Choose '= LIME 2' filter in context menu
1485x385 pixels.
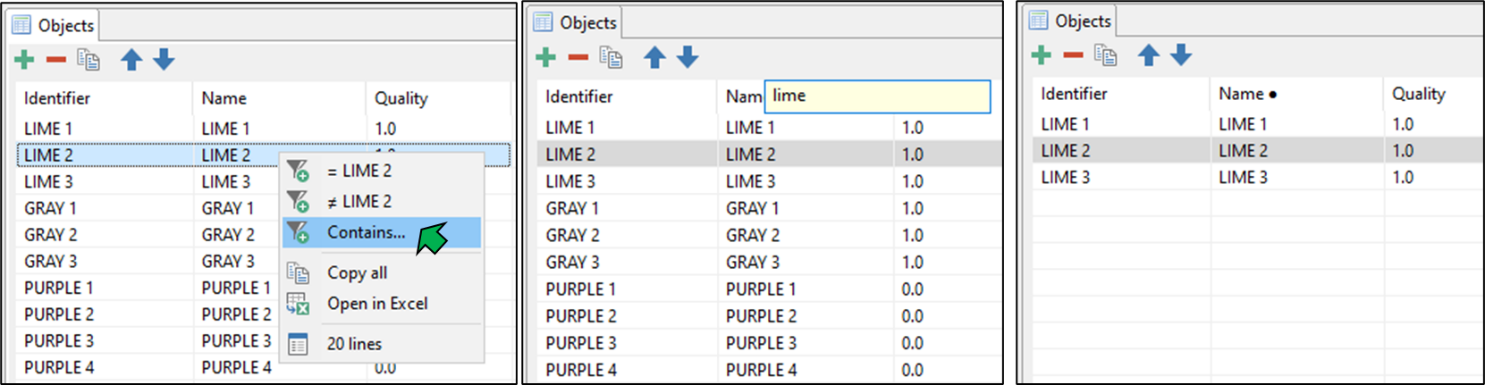tap(381, 171)
